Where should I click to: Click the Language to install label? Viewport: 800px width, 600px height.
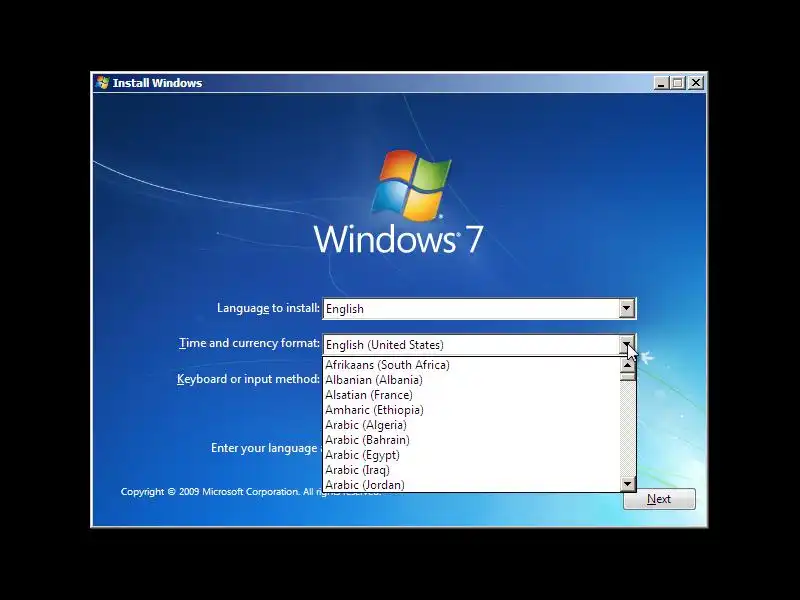[268, 308]
